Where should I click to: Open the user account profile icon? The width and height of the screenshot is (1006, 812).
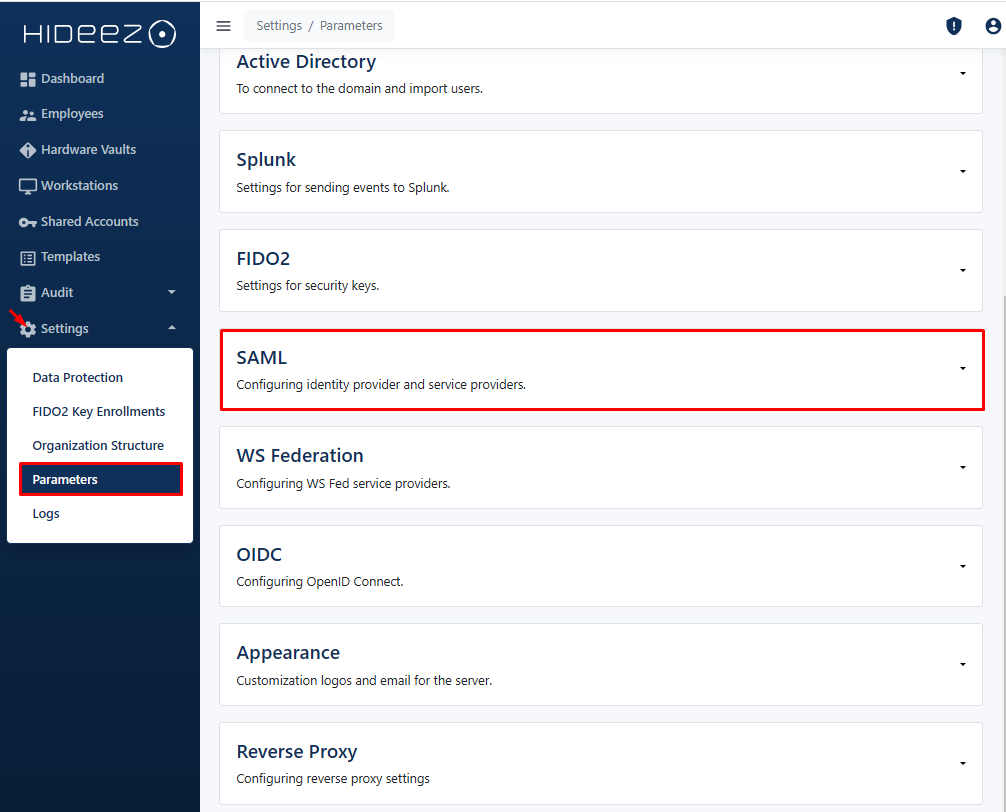tap(992, 26)
